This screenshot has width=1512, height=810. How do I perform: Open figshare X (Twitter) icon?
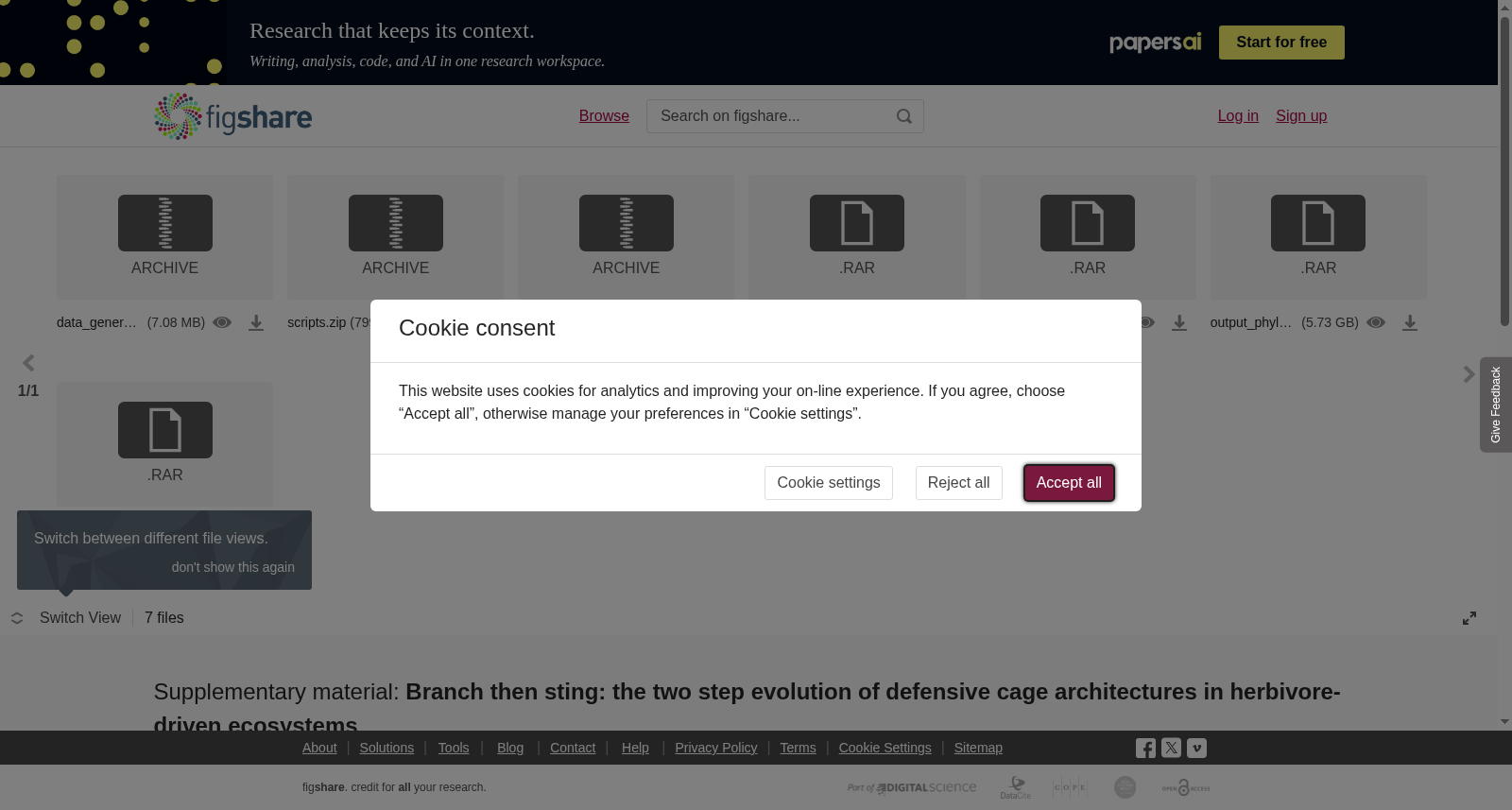click(x=1171, y=748)
